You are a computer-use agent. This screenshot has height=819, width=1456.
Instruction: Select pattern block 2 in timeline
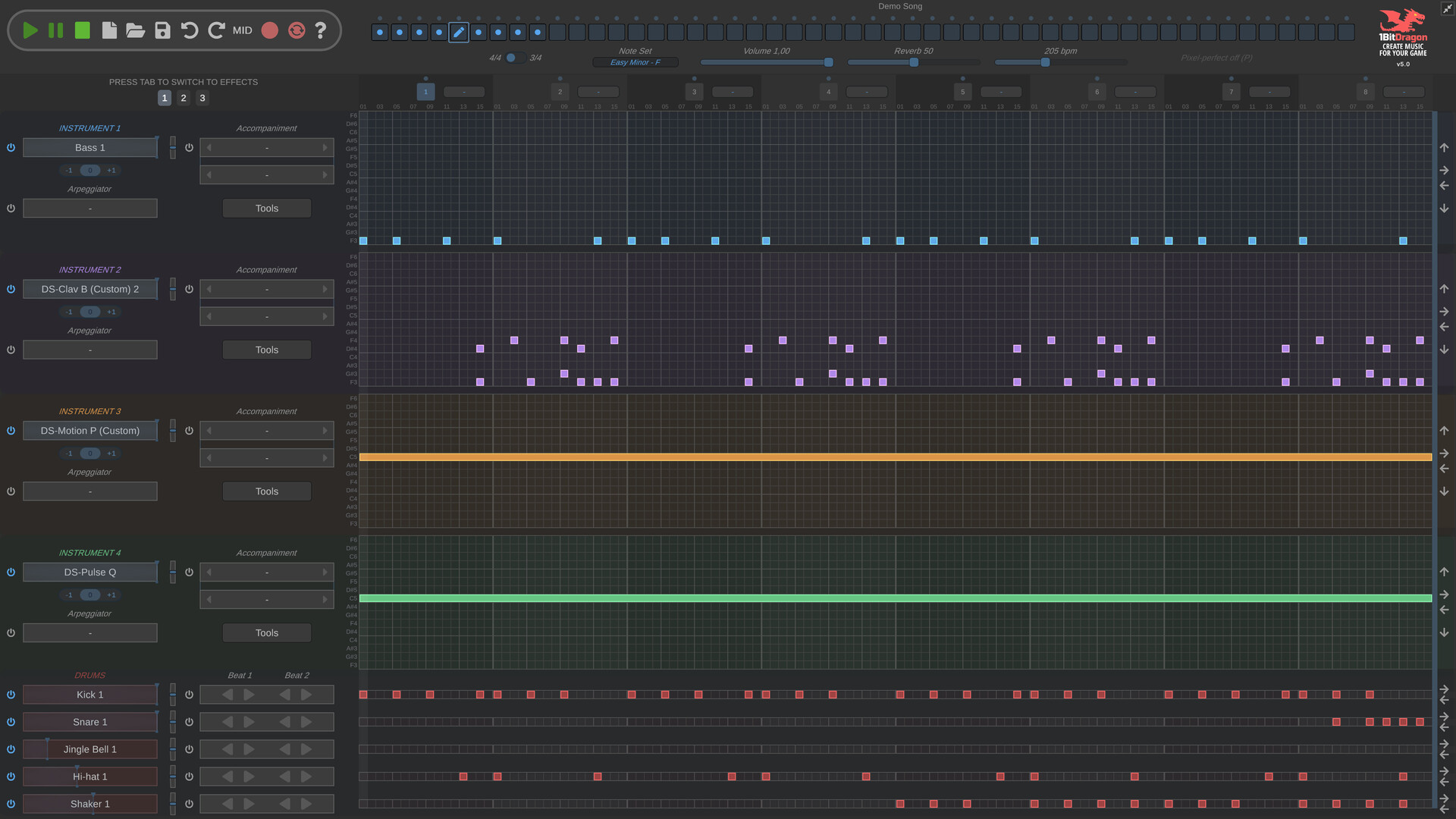coord(560,92)
